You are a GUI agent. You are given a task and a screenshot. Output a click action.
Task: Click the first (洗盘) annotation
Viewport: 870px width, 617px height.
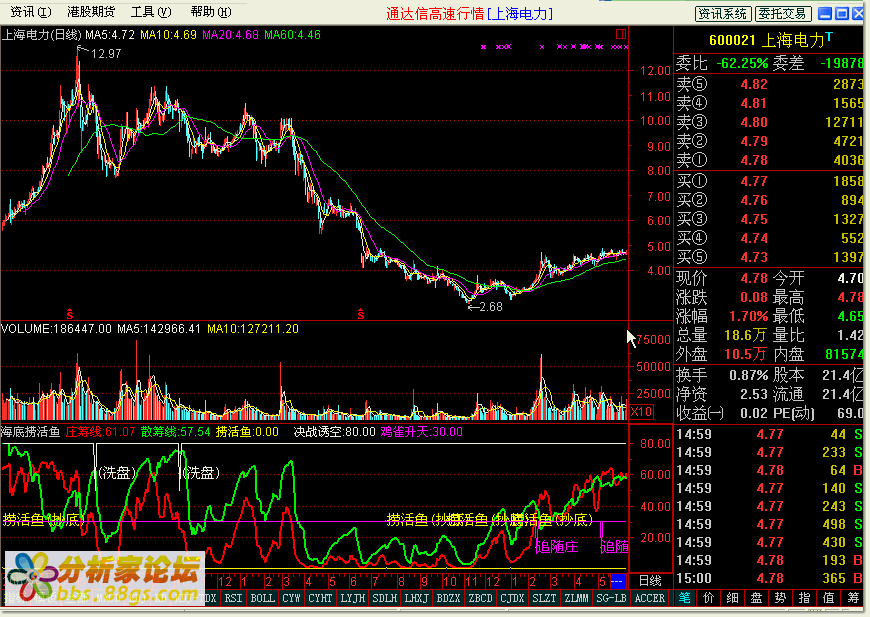[x=116, y=473]
